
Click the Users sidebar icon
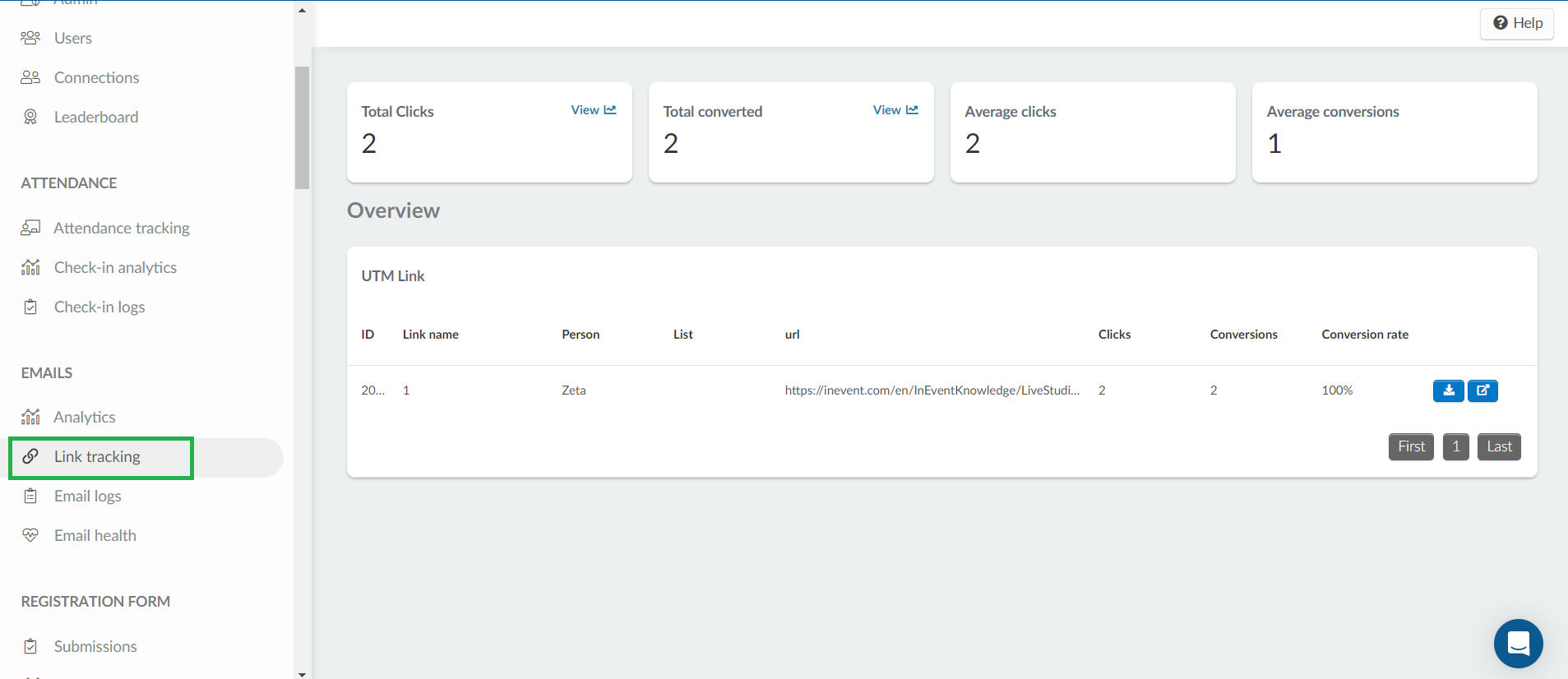[x=30, y=38]
